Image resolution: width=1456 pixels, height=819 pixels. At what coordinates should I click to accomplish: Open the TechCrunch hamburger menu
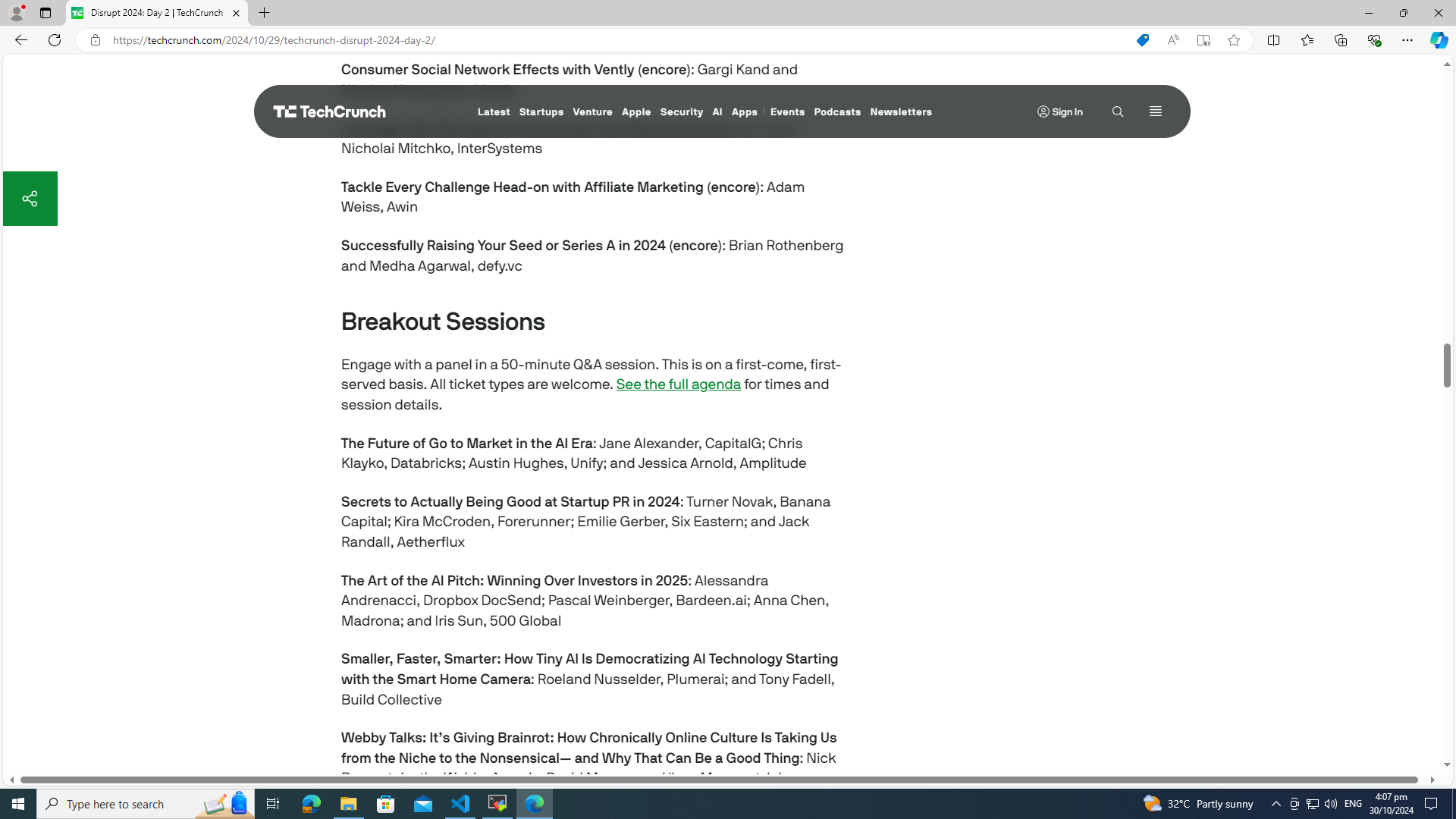click(1155, 111)
